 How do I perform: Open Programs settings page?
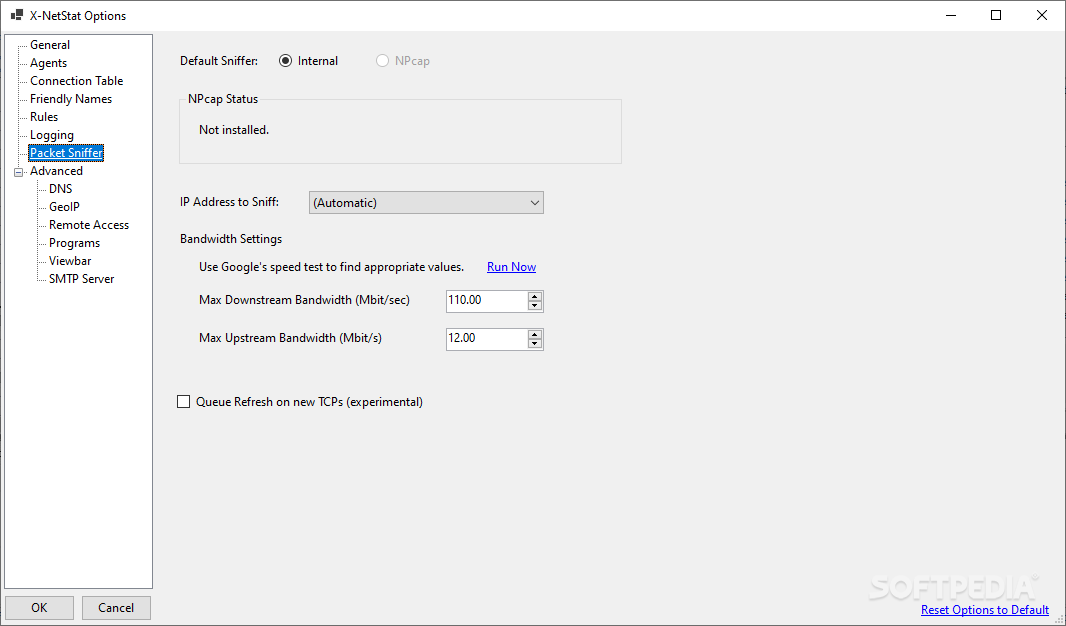pyautogui.click(x=74, y=243)
